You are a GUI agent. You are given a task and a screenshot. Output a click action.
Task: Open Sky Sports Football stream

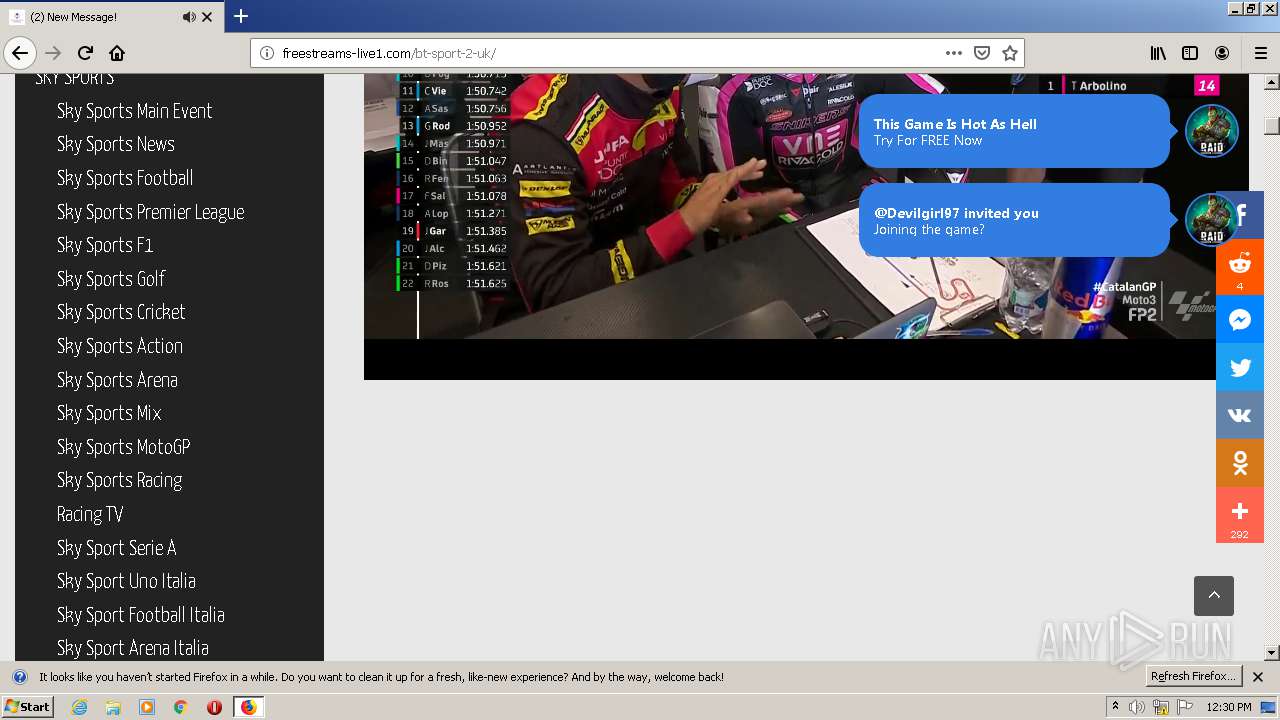pos(125,178)
